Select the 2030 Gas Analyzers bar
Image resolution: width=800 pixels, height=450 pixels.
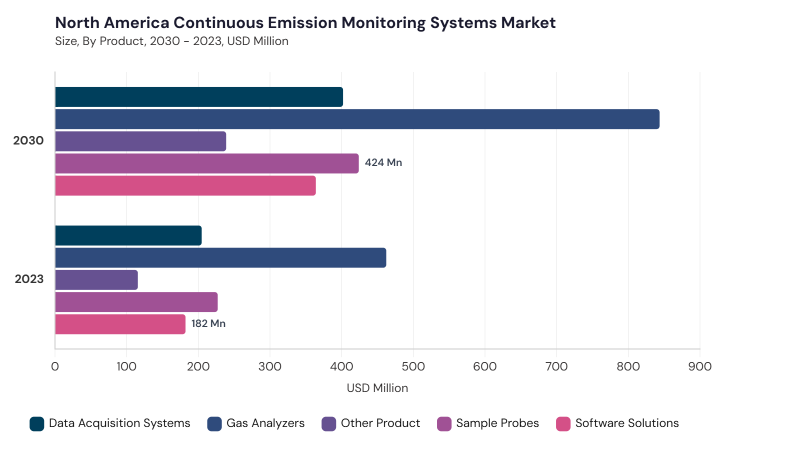(x=357, y=119)
